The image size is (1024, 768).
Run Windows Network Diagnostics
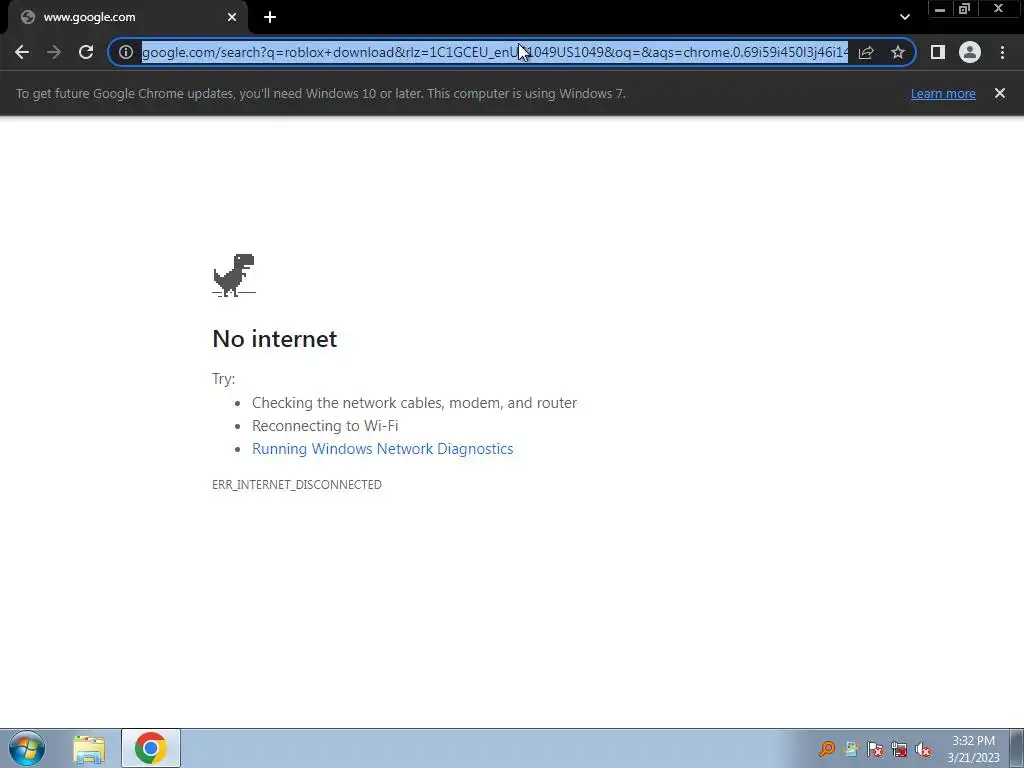(383, 449)
